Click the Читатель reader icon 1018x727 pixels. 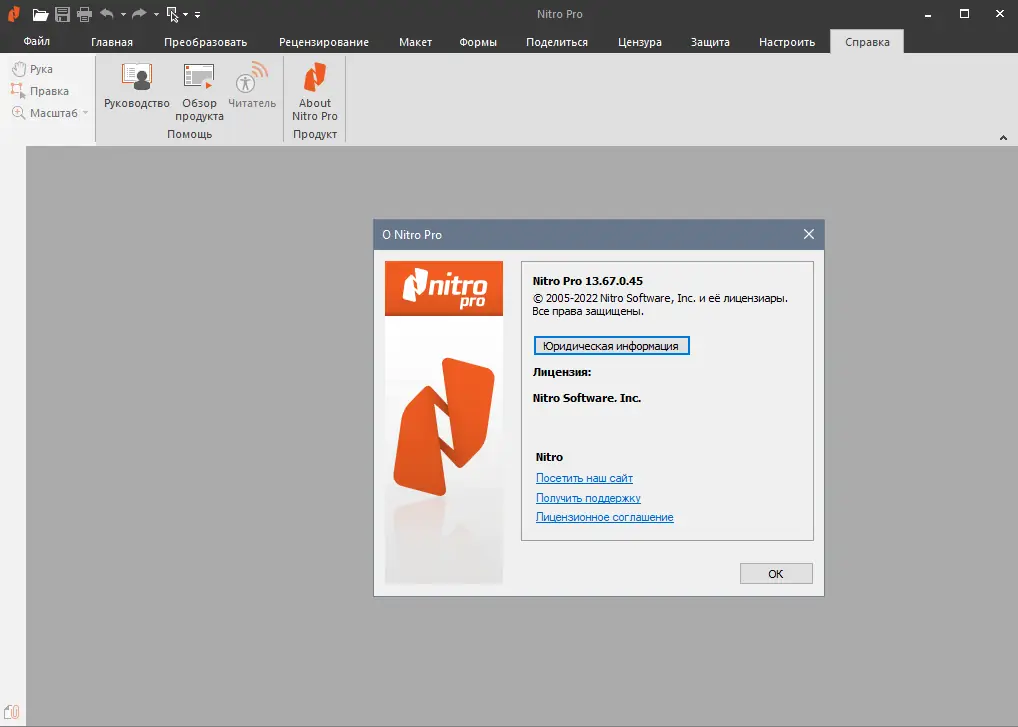tap(252, 86)
